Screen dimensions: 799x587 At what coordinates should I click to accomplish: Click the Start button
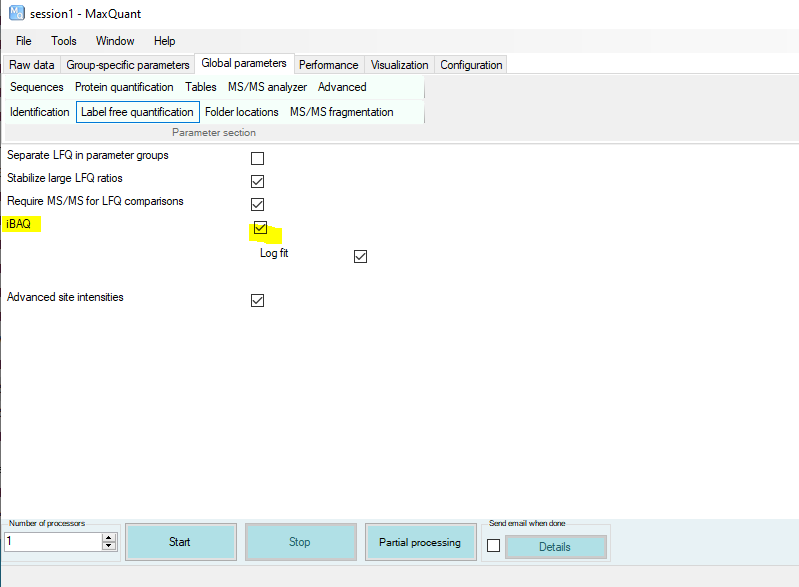pos(181,542)
